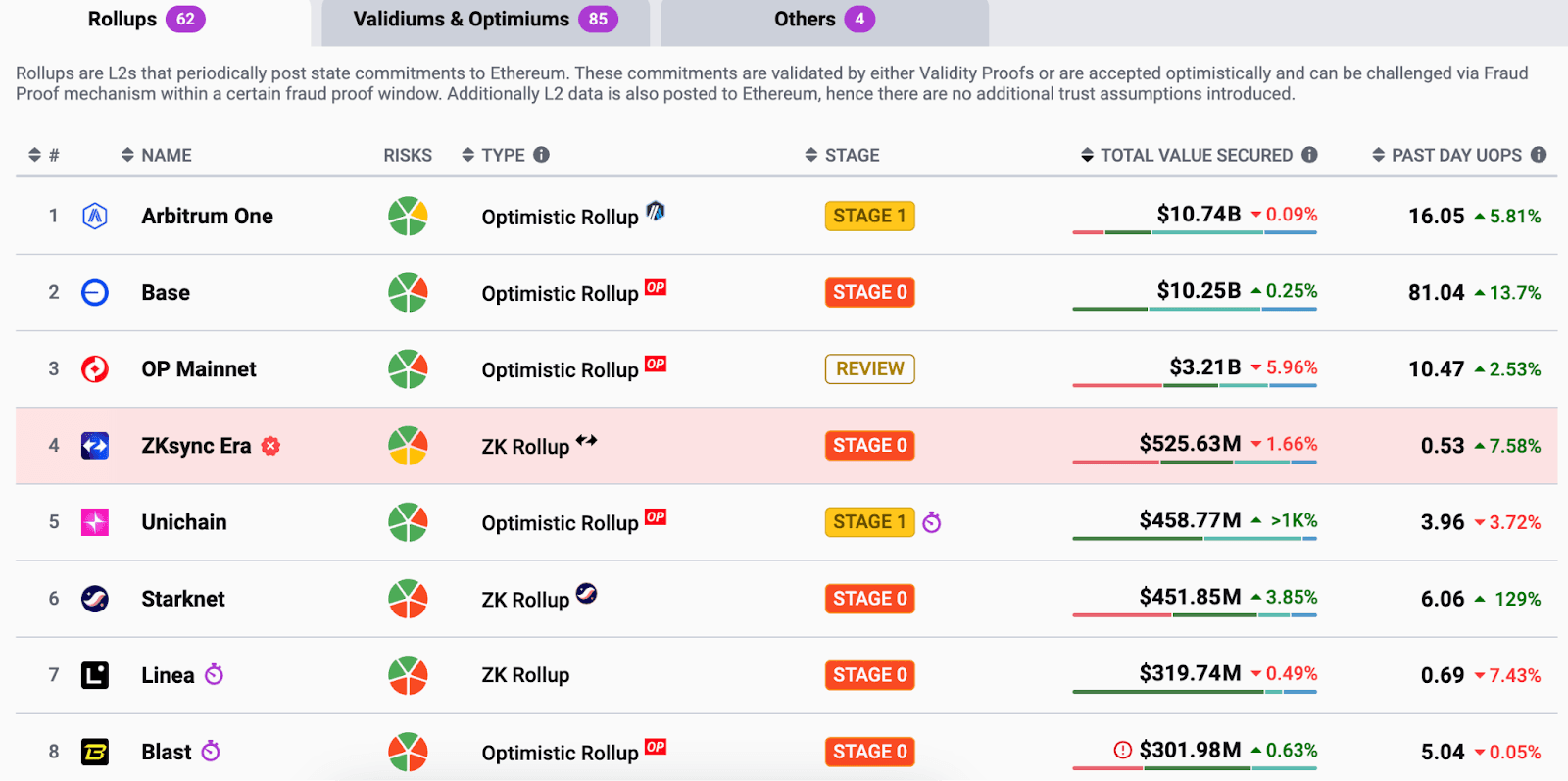Click RISKS column header
This screenshot has width=1568, height=781.
408,155
